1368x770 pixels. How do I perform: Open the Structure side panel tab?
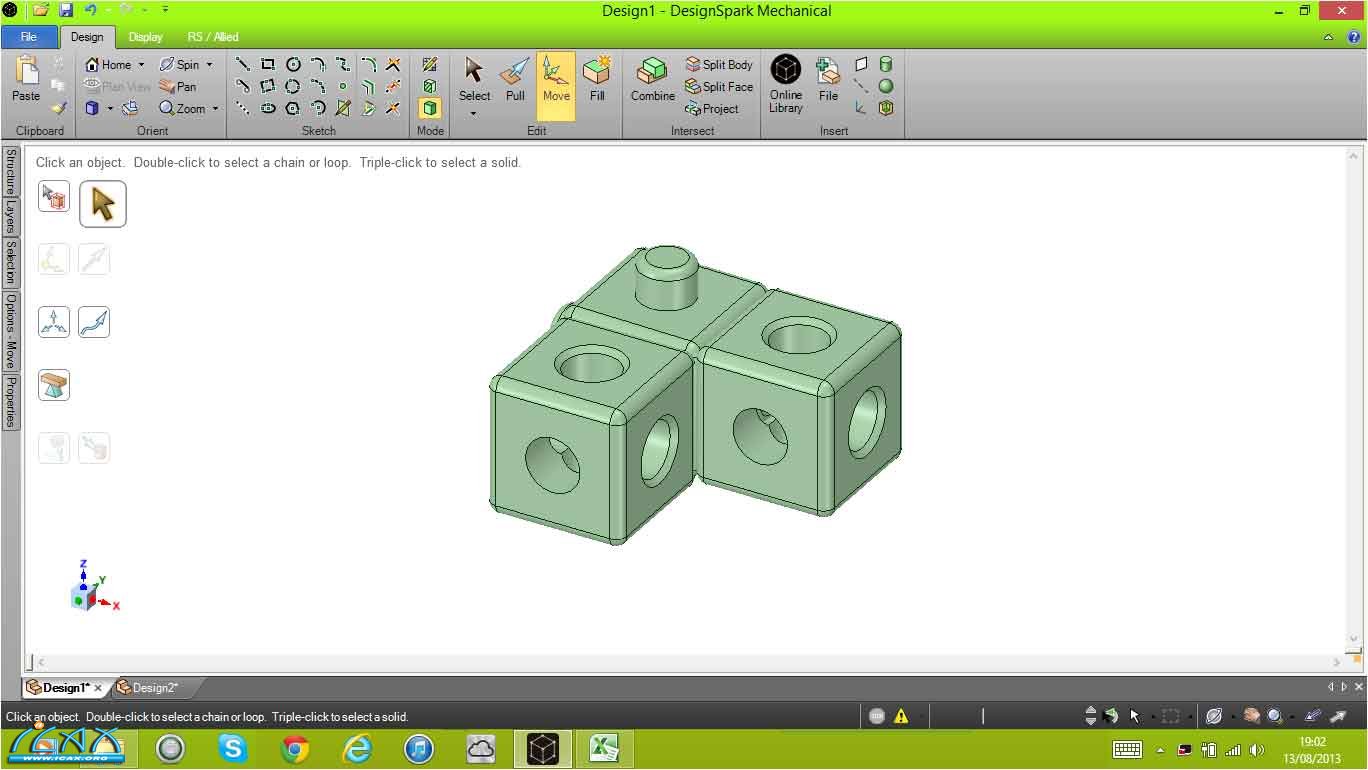(10, 171)
